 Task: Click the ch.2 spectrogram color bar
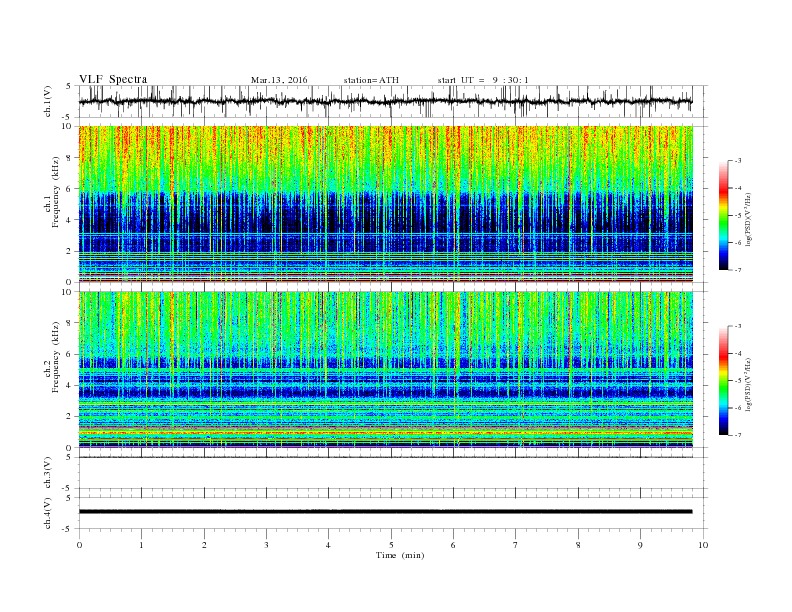723,380
